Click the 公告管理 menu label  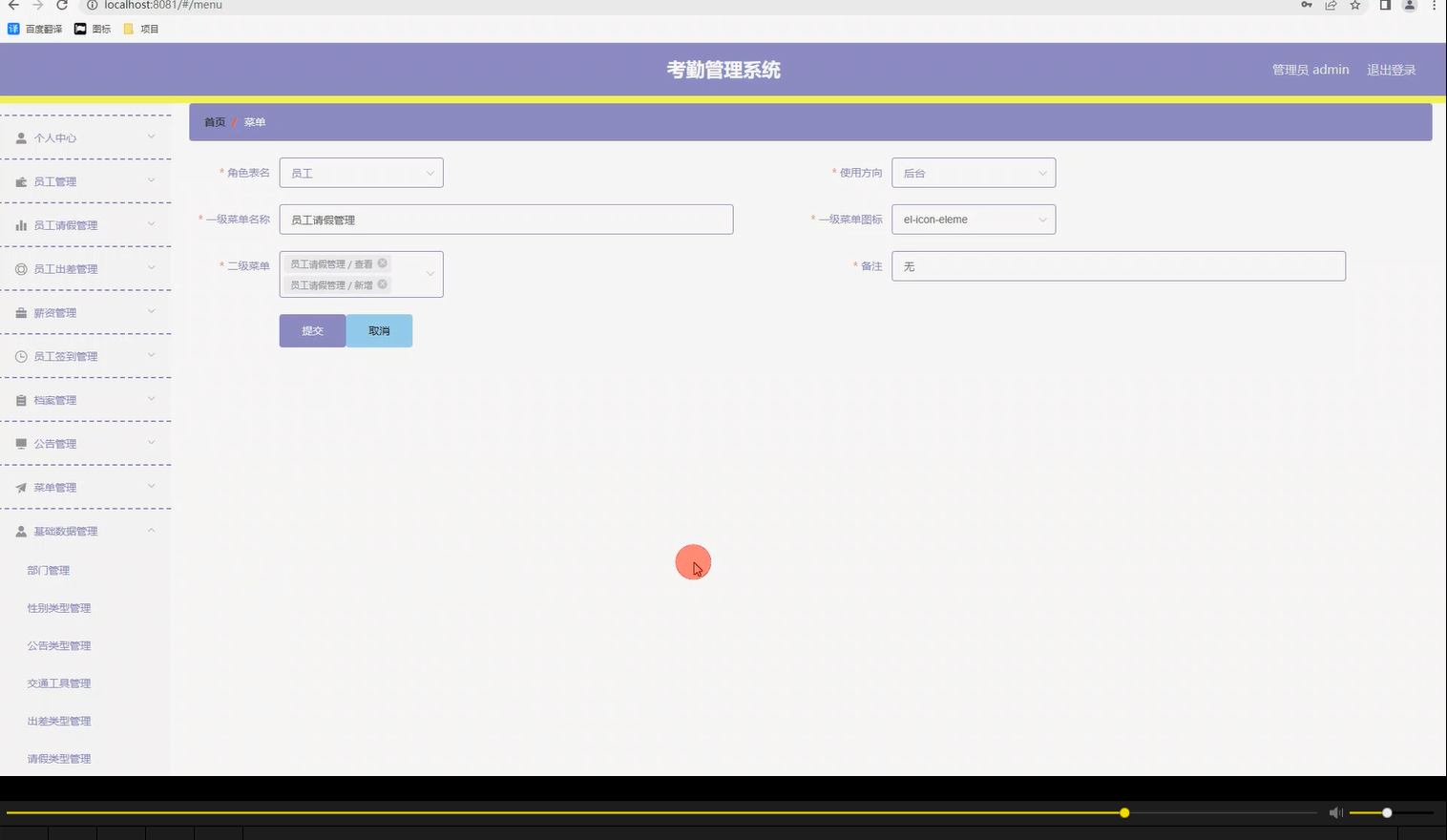click(55, 444)
